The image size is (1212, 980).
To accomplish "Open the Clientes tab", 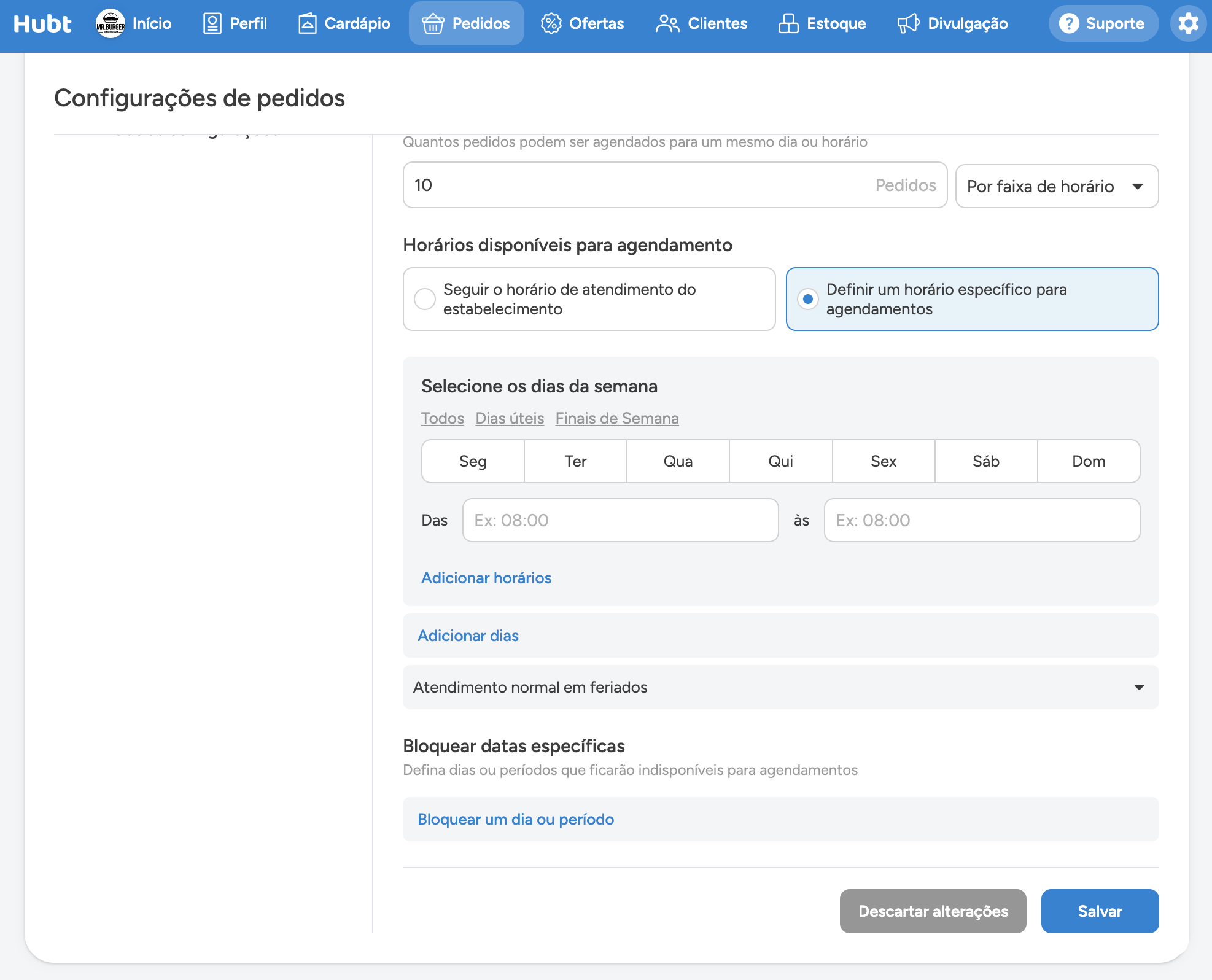I will tap(701, 23).
